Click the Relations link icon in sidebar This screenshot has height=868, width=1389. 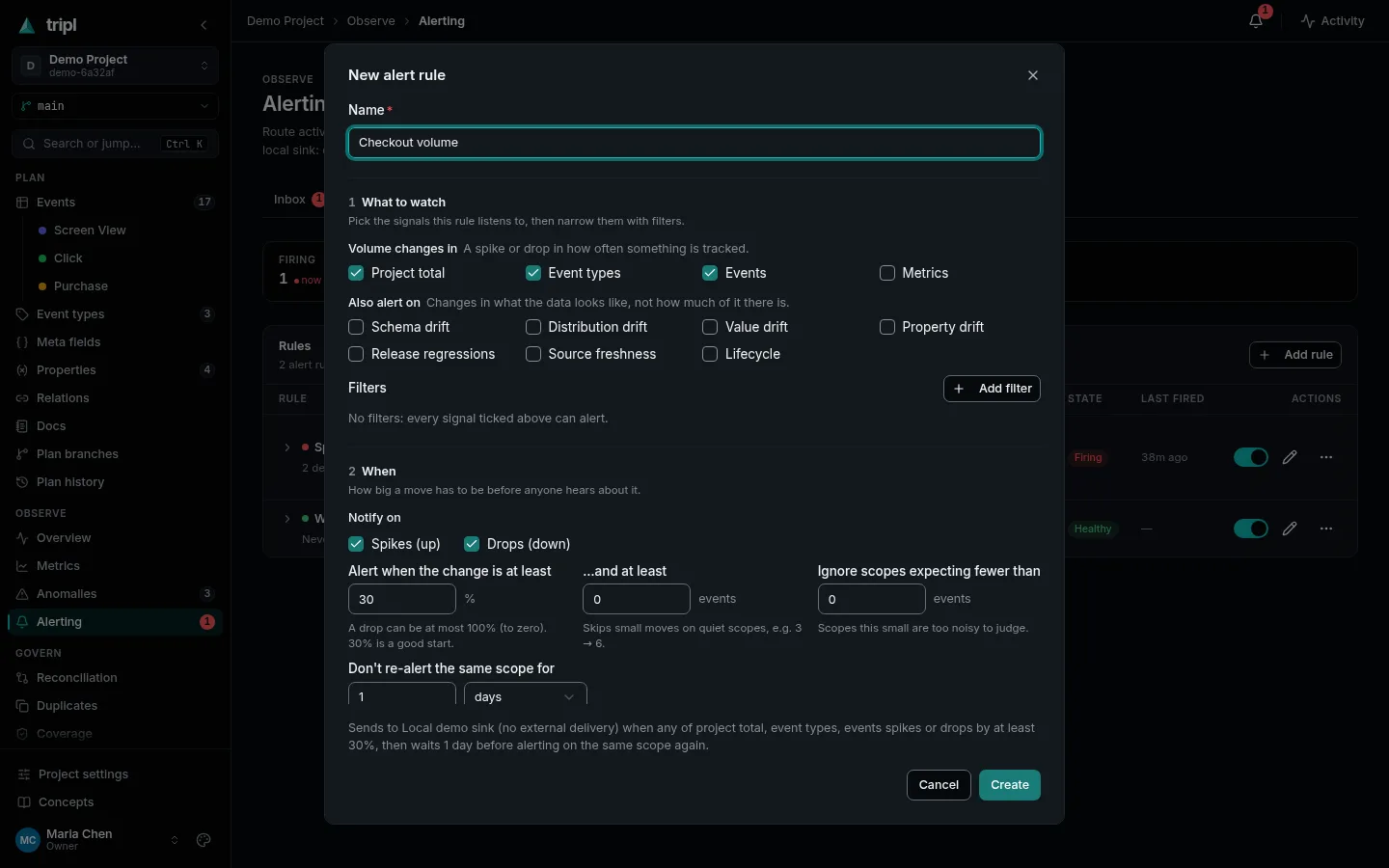click(22, 398)
